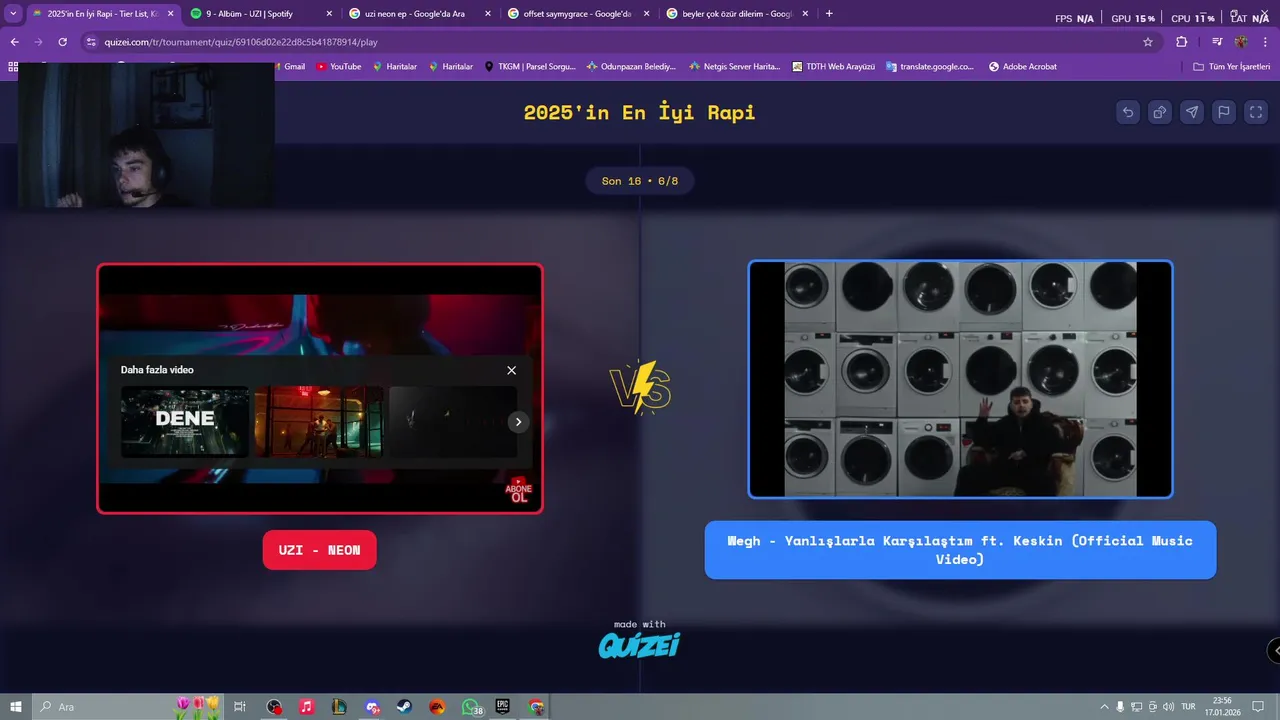Vote for UZI - NEON
This screenshot has height=720, width=1280.
click(x=320, y=550)
